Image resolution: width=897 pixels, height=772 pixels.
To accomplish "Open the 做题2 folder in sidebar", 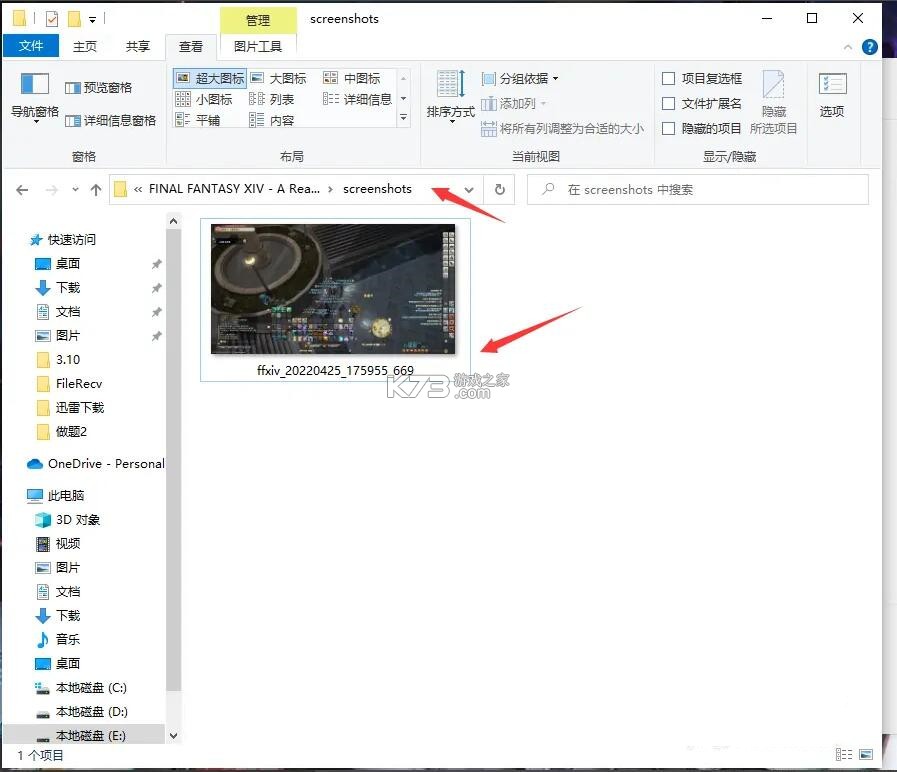I will coord(61,432).
